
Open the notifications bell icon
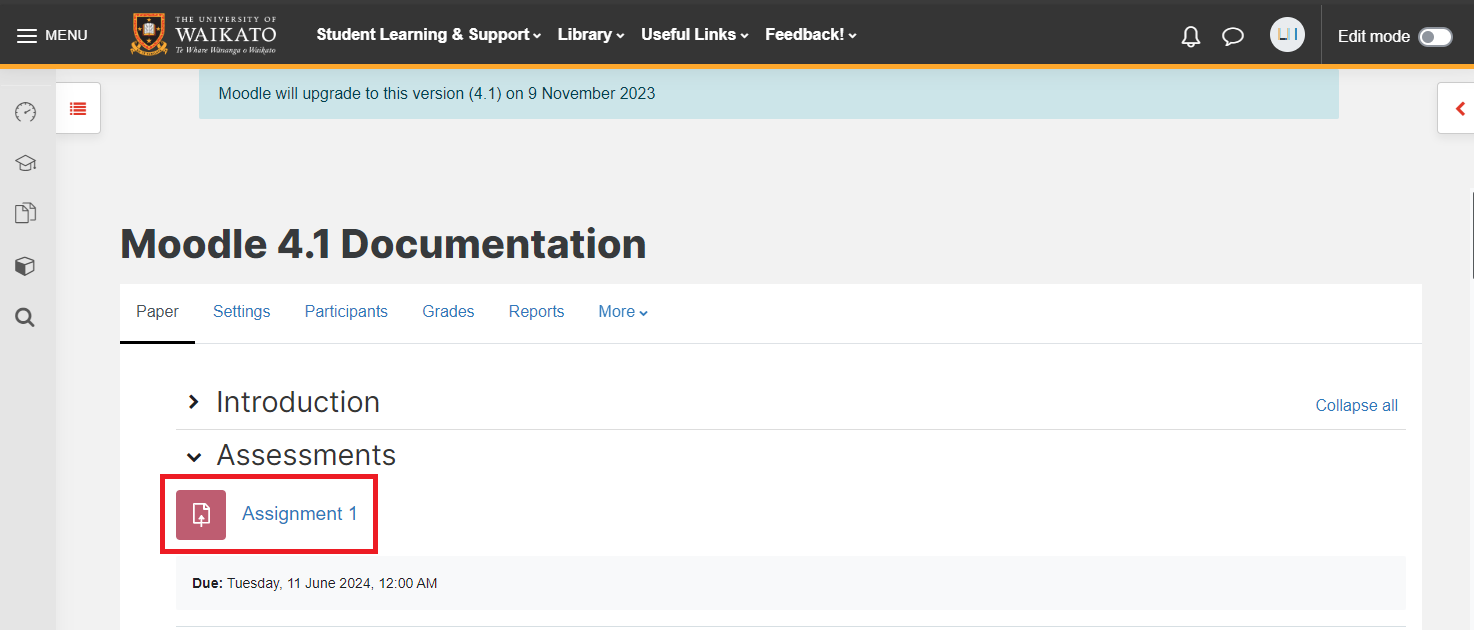pyautogui.click(x=1190, y=37)
